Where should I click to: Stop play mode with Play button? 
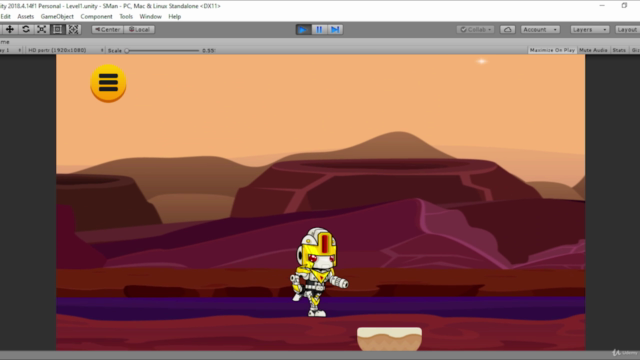pyautogui.click(x=303, y=29)
